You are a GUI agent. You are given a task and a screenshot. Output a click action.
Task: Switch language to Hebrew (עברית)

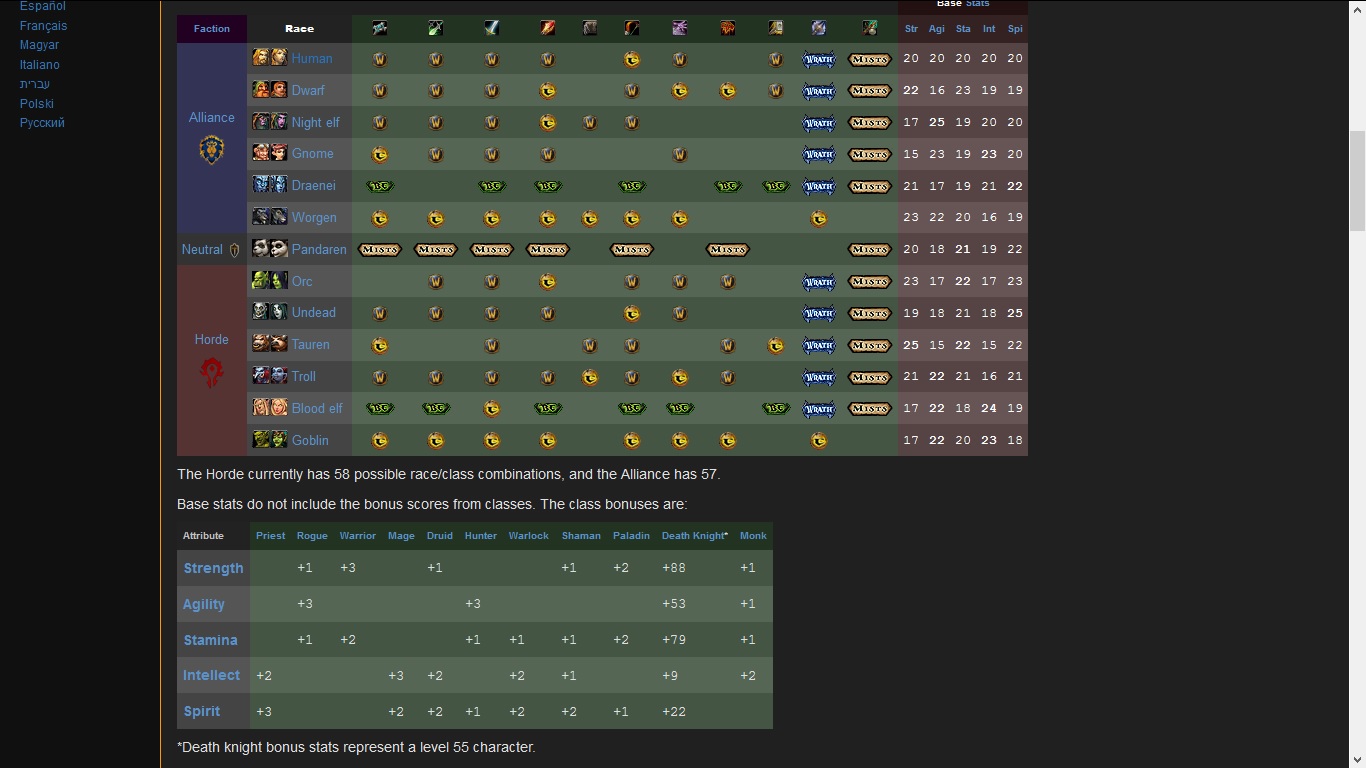point(35,84)
